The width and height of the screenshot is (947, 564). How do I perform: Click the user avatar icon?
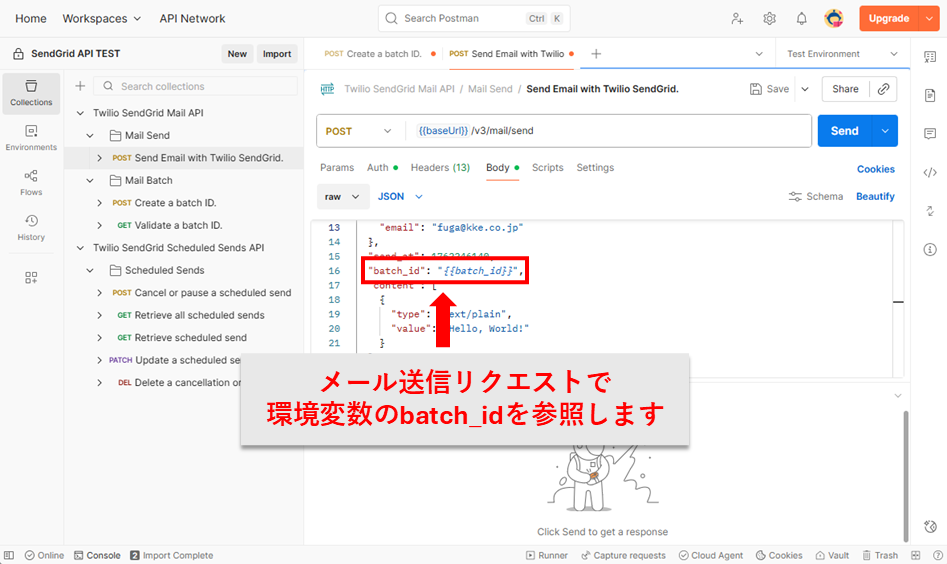click(834, 19)
